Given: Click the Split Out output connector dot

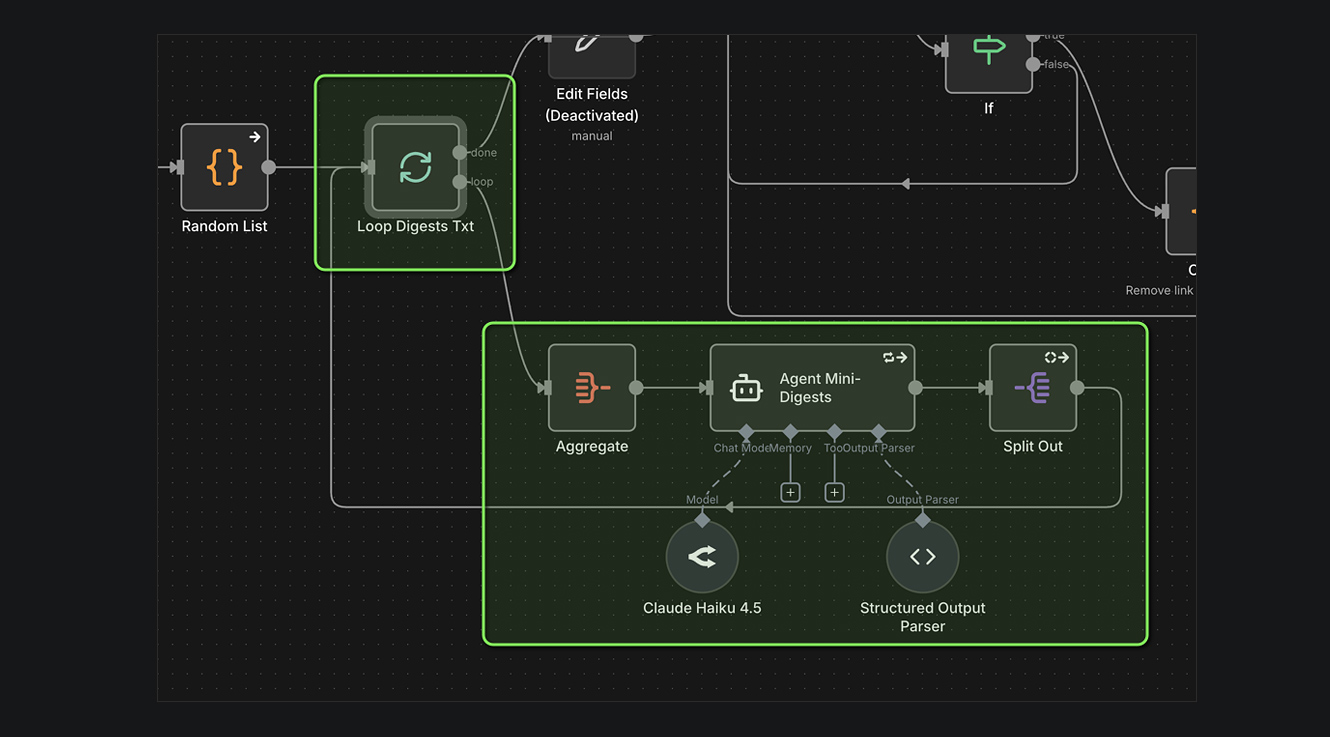Looking at the screenshot, I should pos(1077,388).
